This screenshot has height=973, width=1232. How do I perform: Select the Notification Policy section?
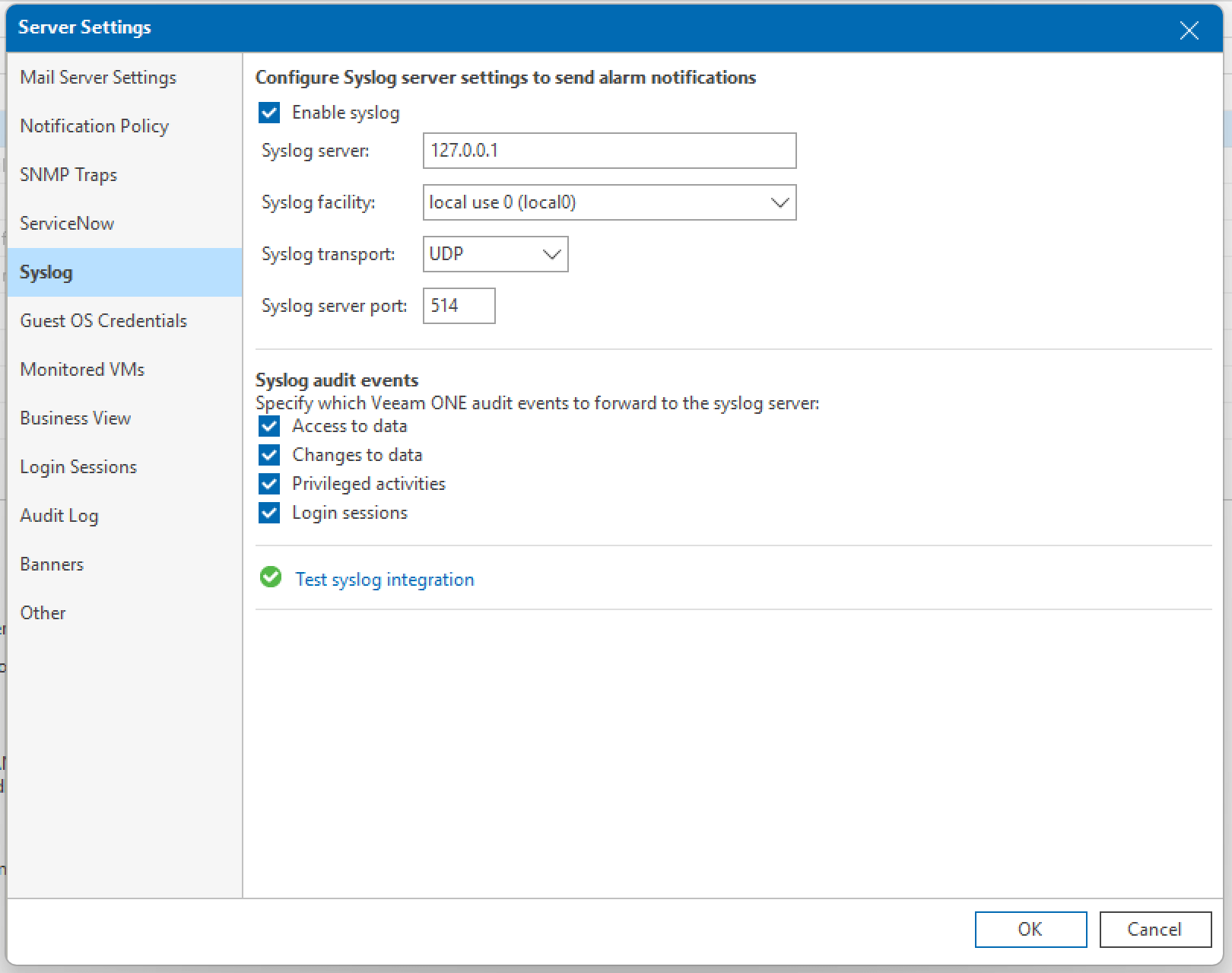(x=94, y=126)
